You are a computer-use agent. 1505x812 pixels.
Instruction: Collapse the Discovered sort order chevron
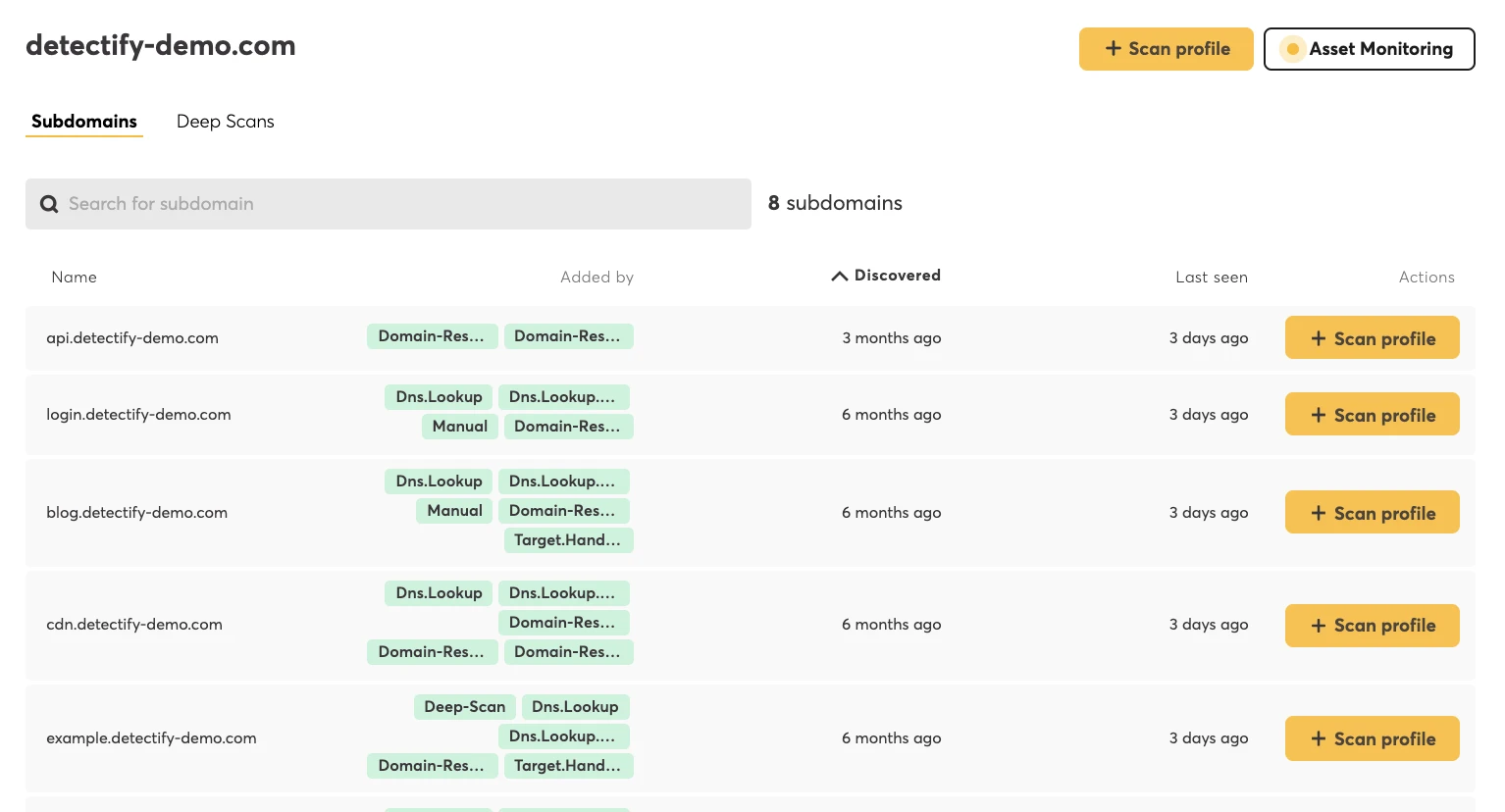[x=840, y=276]
